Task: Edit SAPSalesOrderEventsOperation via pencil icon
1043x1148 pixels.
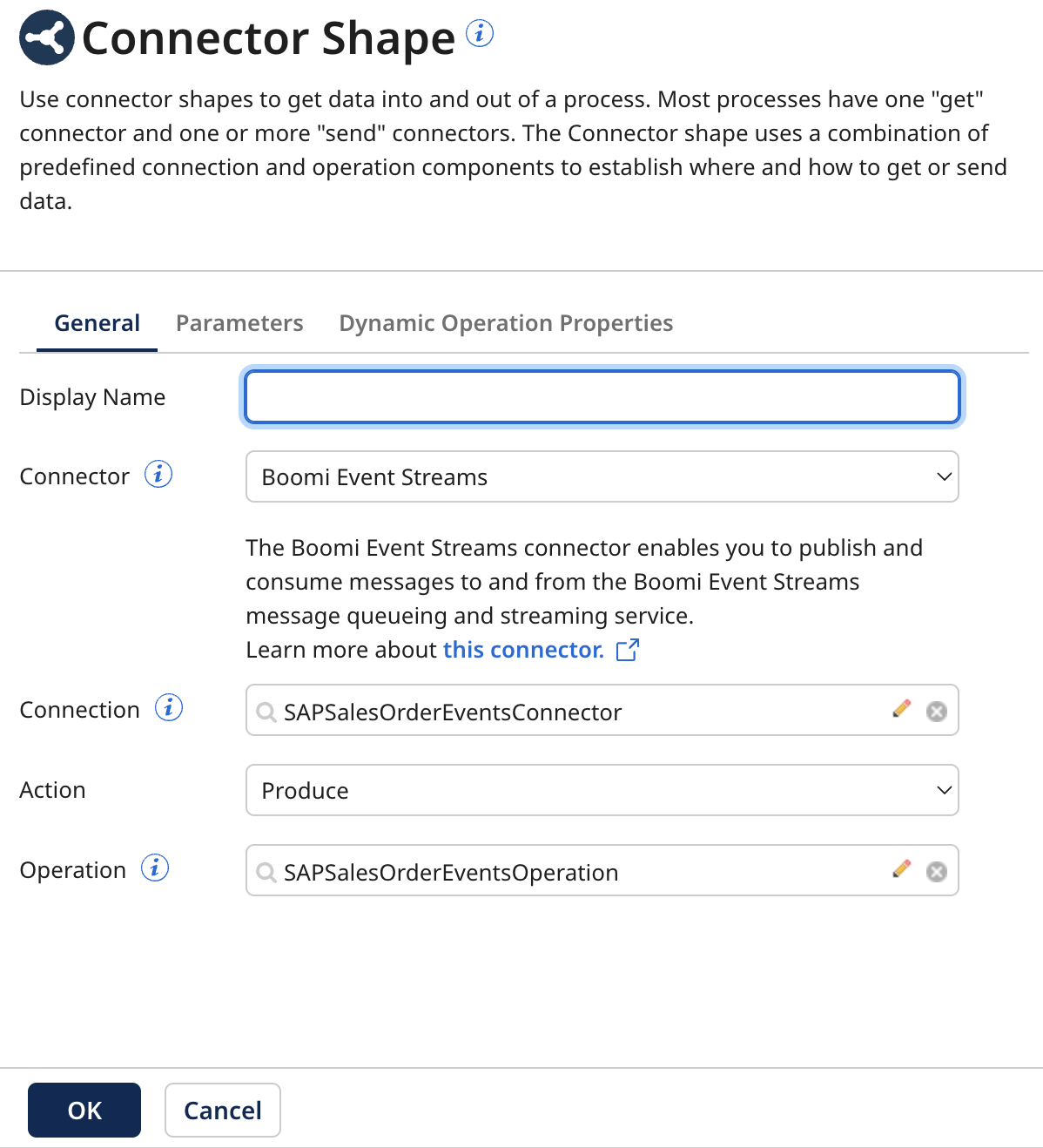Action: pos(902,869)
